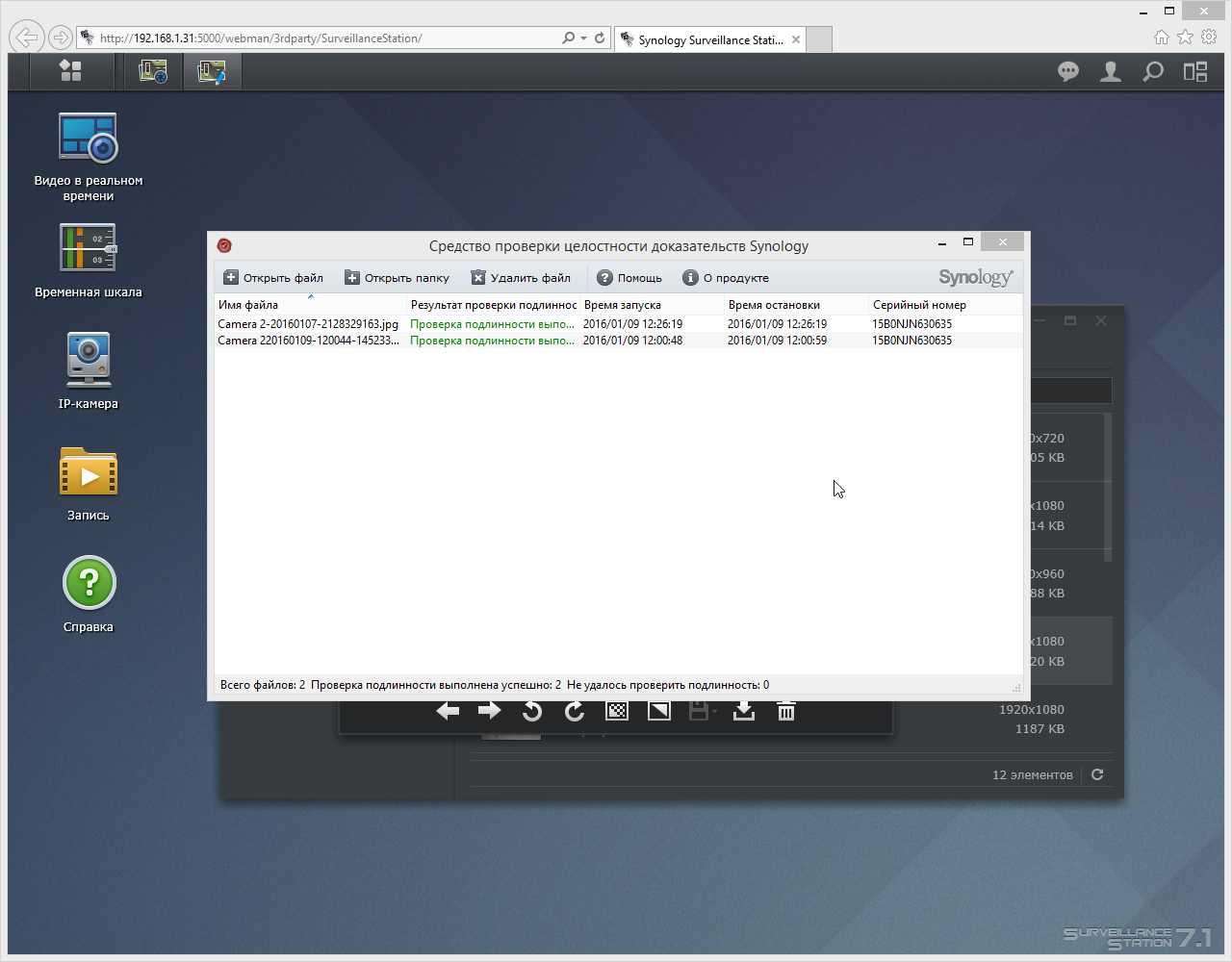This screenshot has height=962, width=1232.
Task: Rotate the image clockwise
Action: pos(575,711)
